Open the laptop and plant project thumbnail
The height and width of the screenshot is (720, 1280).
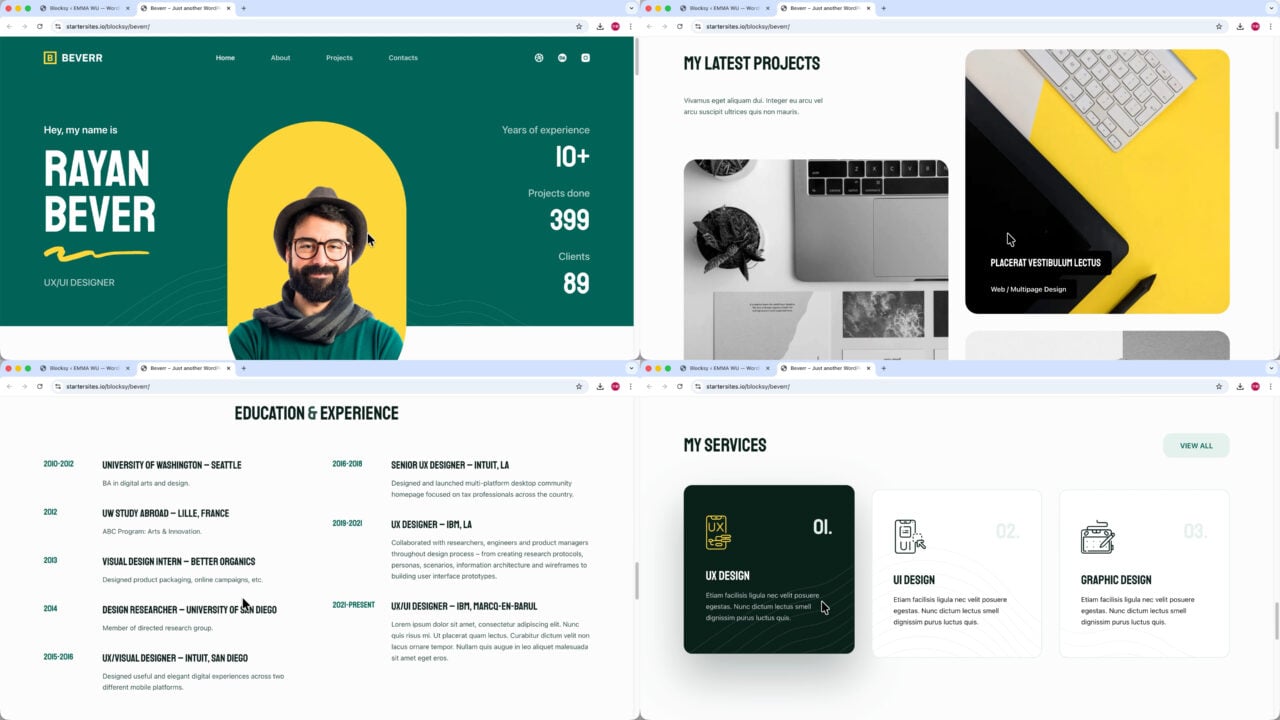[816, 259]
